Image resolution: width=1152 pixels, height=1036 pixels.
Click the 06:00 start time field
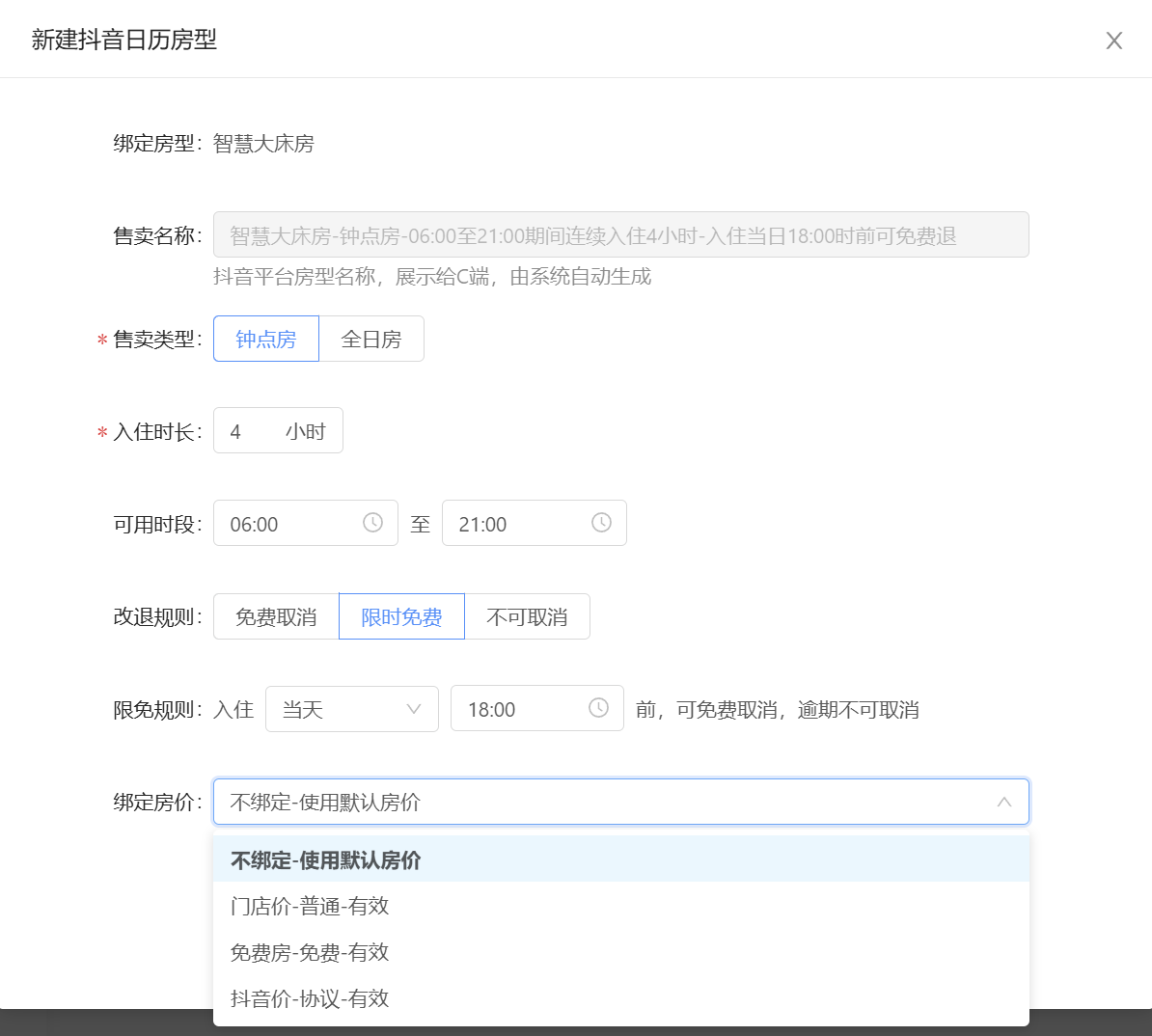click(x=306, y=523)
